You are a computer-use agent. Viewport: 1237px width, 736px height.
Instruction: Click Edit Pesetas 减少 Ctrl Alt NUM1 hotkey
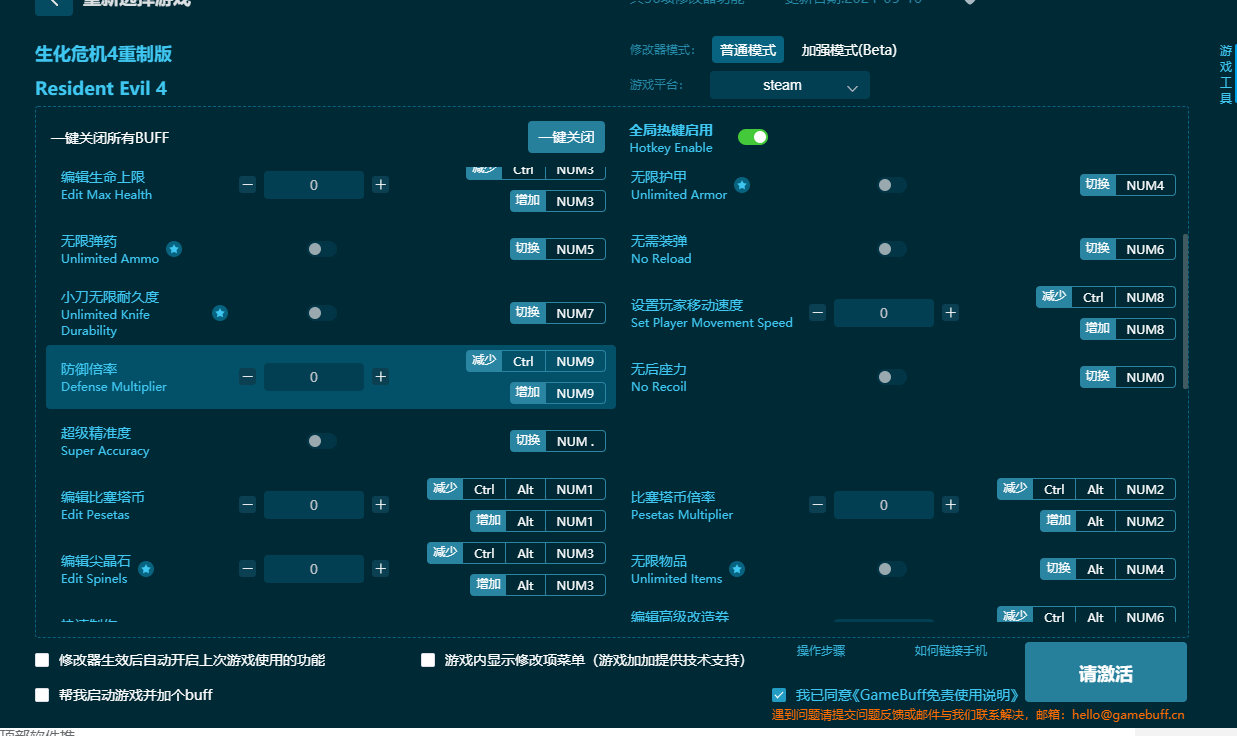(516, 489)
